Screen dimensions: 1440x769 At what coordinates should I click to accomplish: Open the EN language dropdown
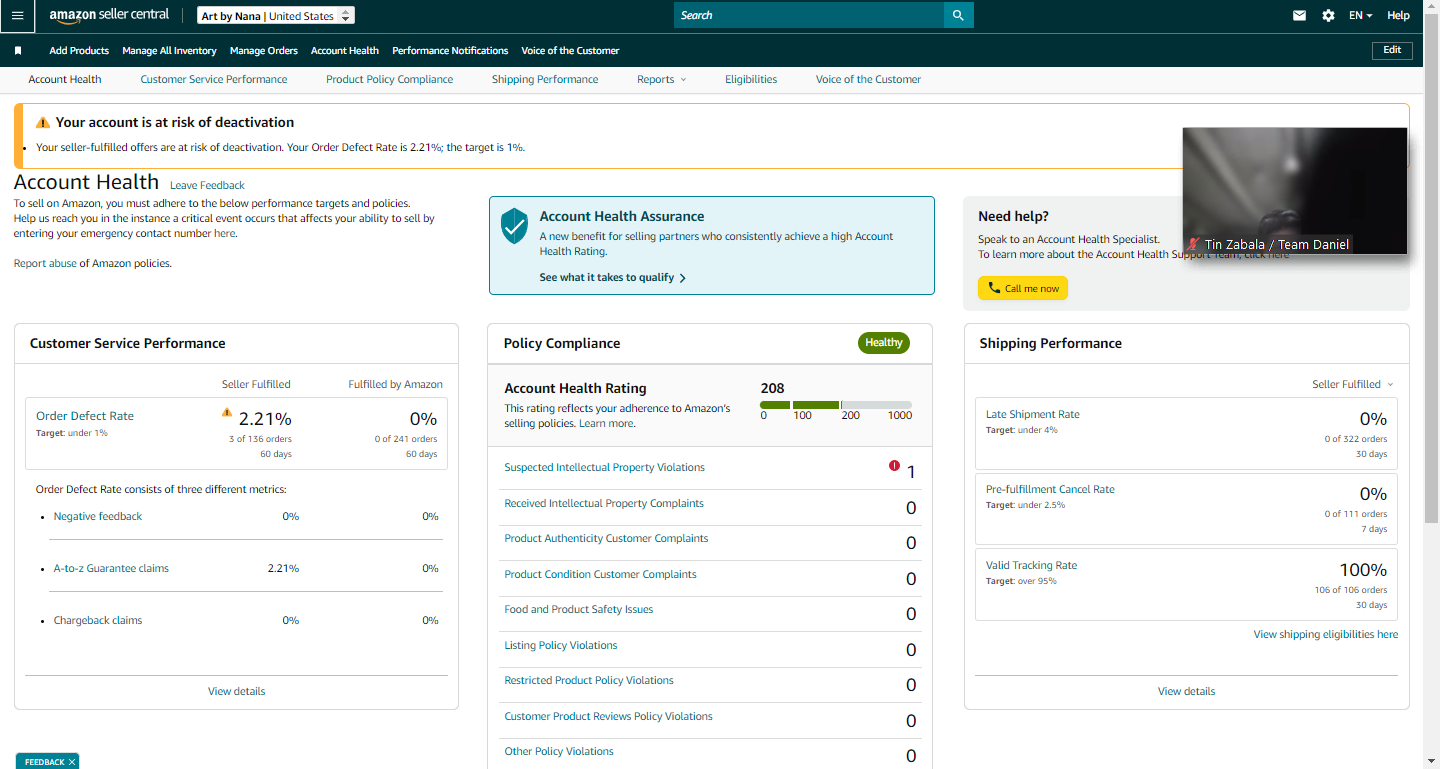tap(1360, 15)
